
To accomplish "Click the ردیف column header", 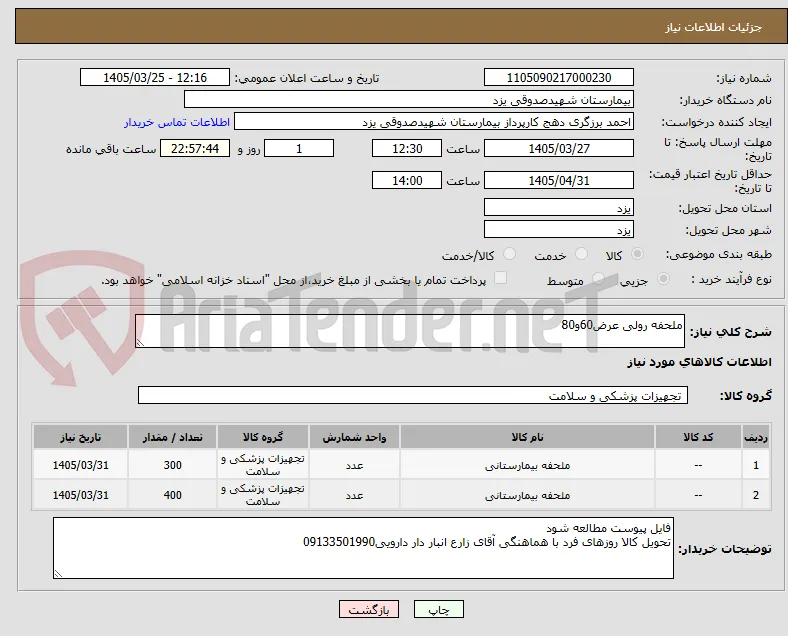I will point(755,437).
